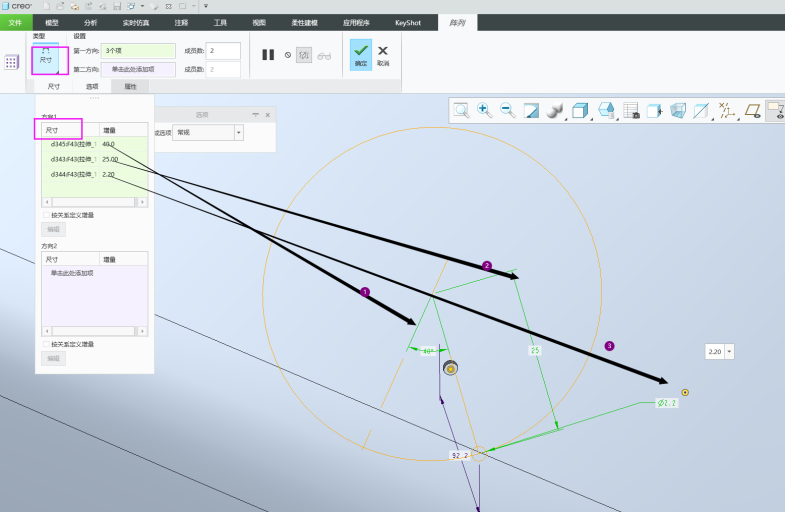
Task: Click the X 取消 cancel button
Action: coord(383,55)
